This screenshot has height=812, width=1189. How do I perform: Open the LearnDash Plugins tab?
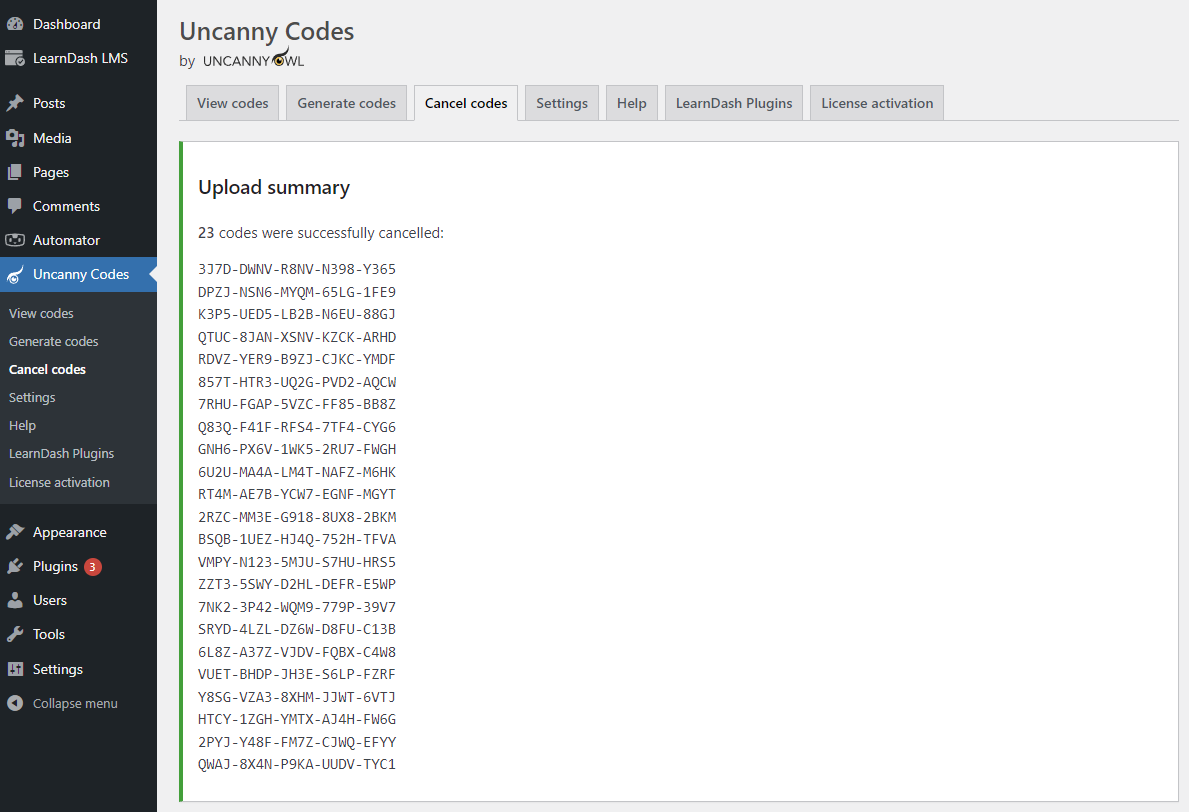click(733, 103)
